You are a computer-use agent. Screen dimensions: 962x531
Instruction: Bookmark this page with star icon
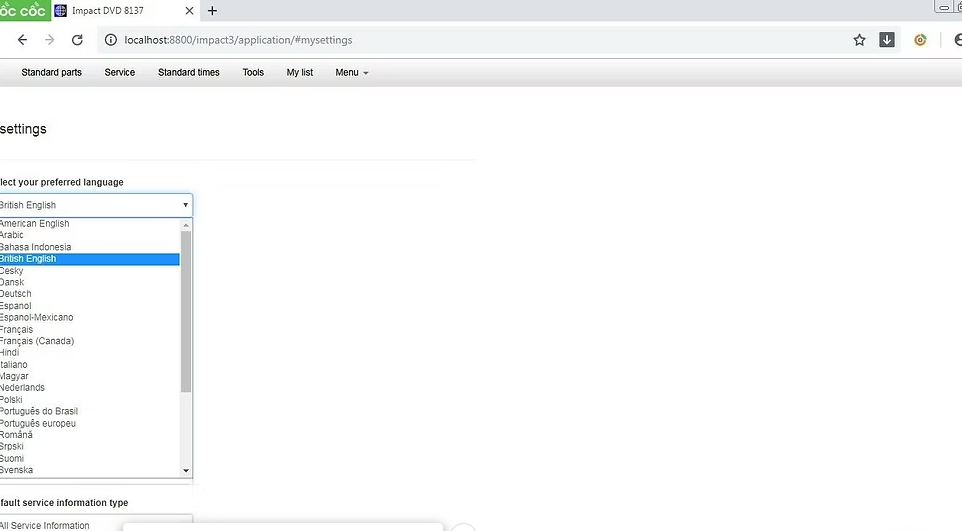click(859, 40)
